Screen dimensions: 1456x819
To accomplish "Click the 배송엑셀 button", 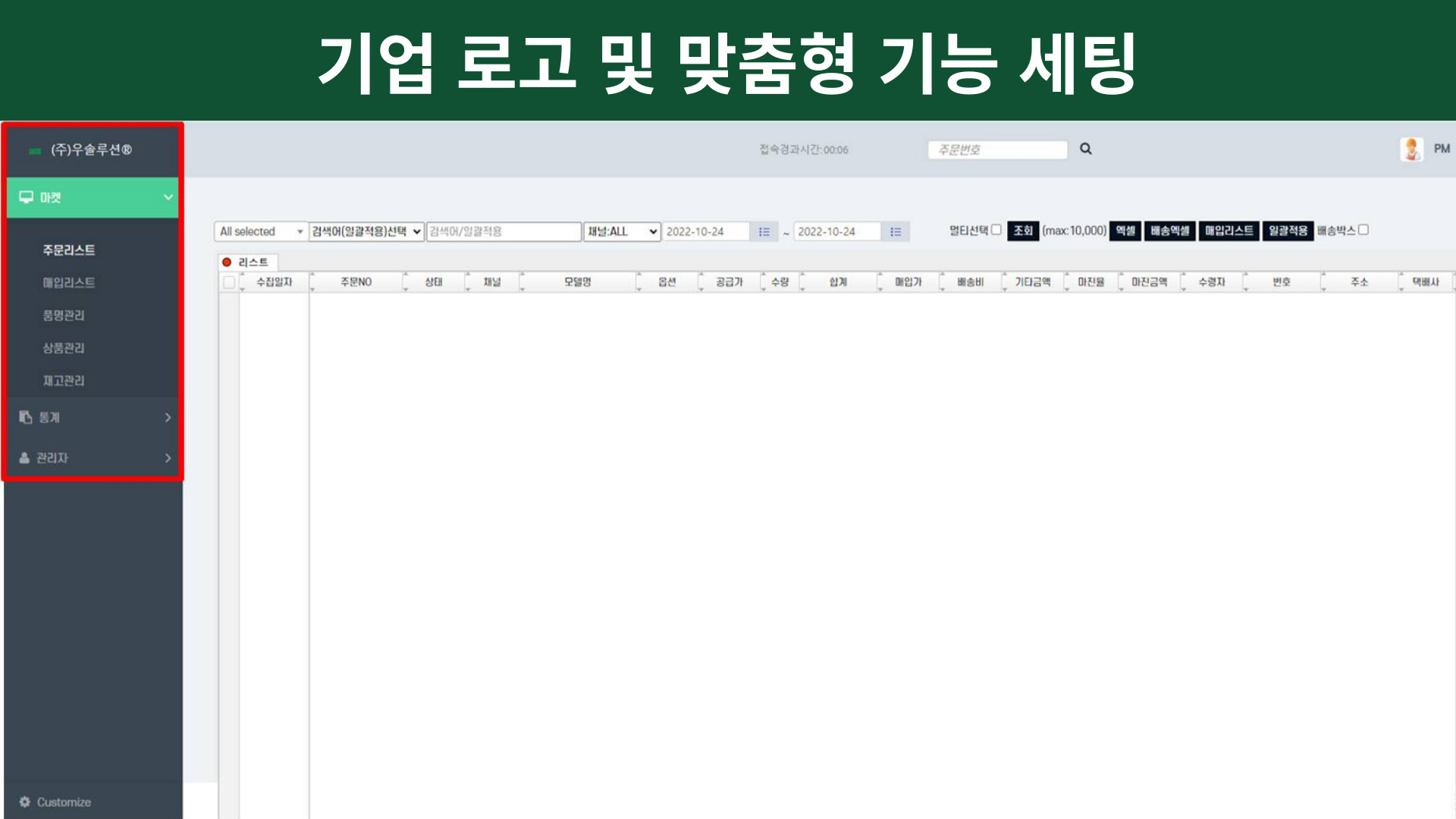I will [1169, 231].
